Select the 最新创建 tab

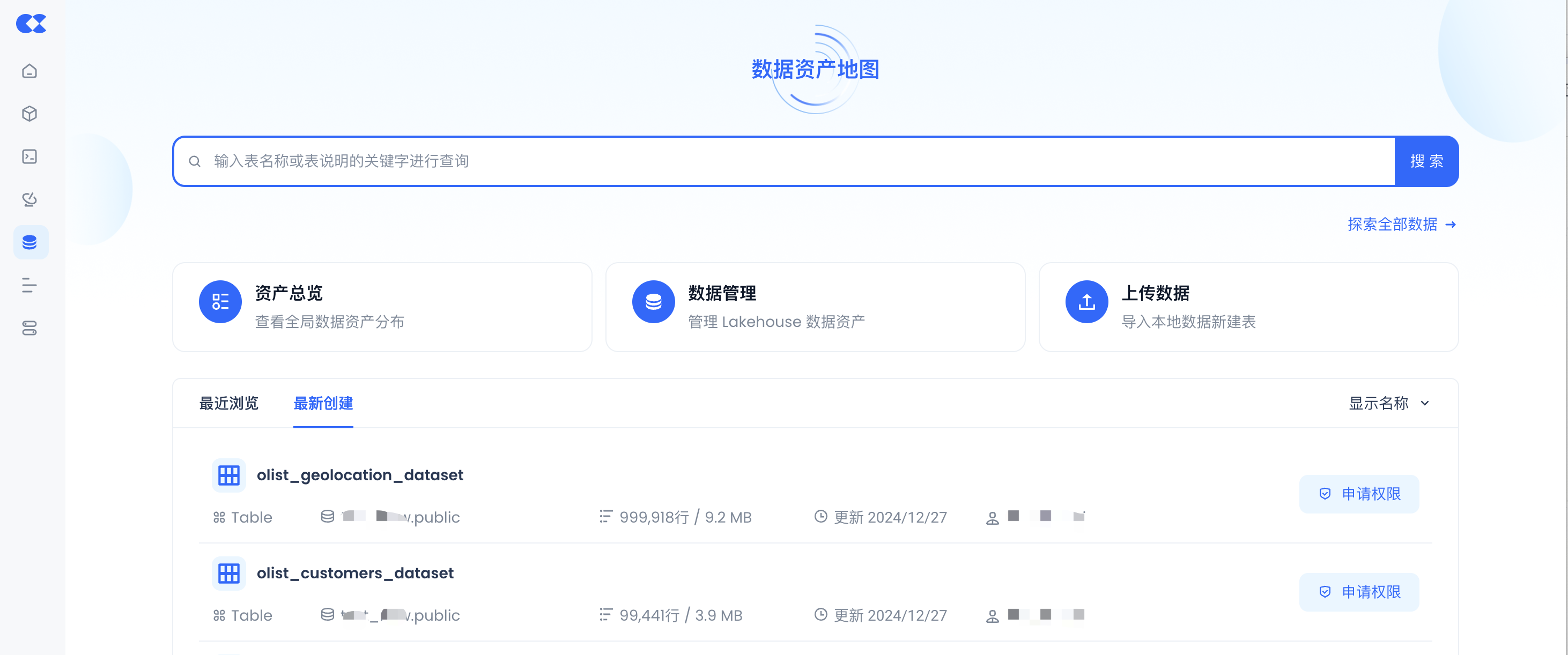(x=323, y=403)
